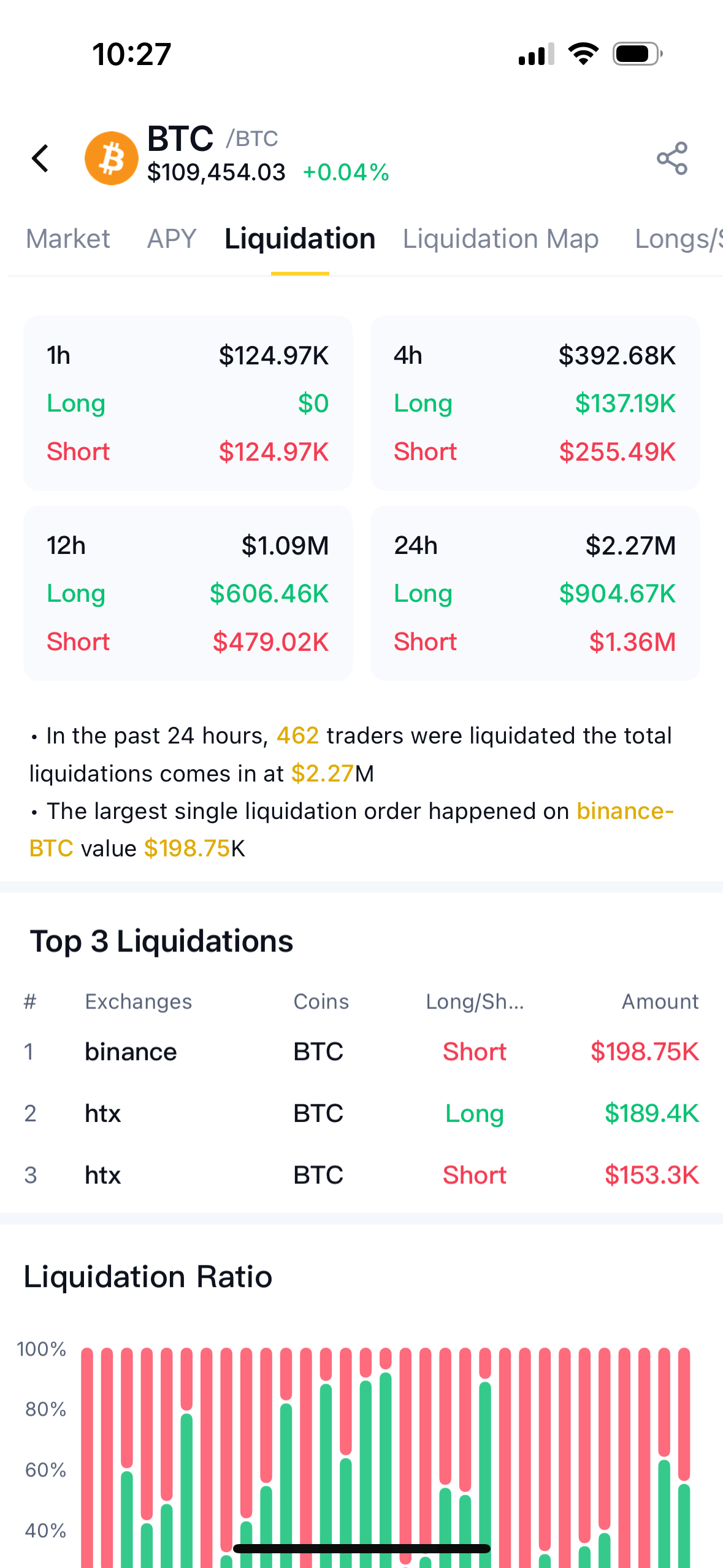The width and height of the screenshot is (723, 1568).
Task: Open the binance $198.75K liquidation row
Action: click(x=361, y=1051)
